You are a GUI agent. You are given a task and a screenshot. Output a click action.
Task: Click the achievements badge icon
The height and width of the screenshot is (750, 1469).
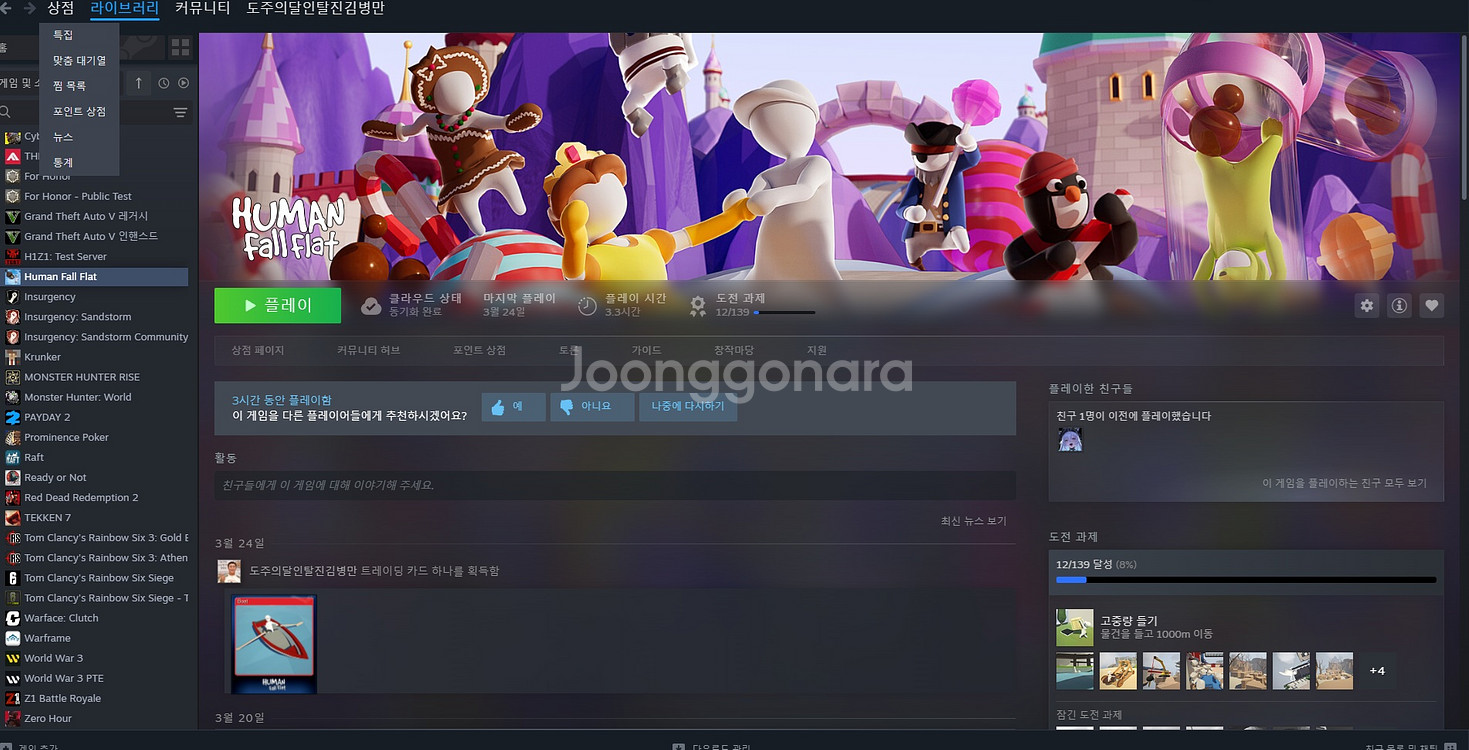pos(698,306)
